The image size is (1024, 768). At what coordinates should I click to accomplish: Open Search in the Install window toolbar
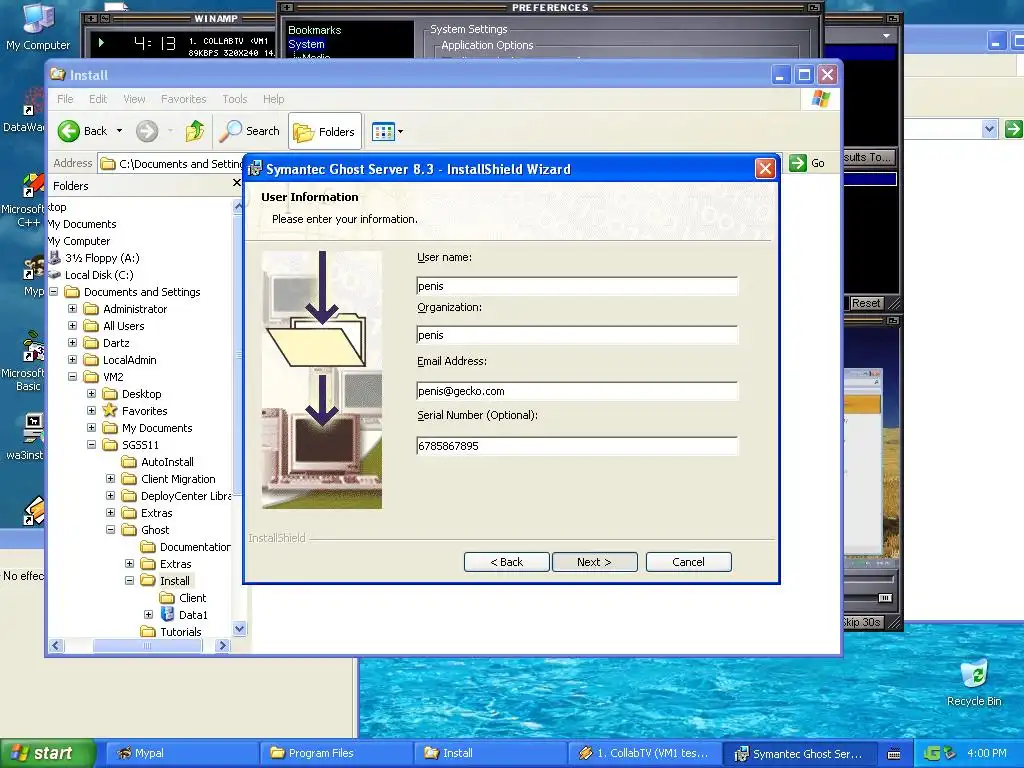(x=249, y=131)
